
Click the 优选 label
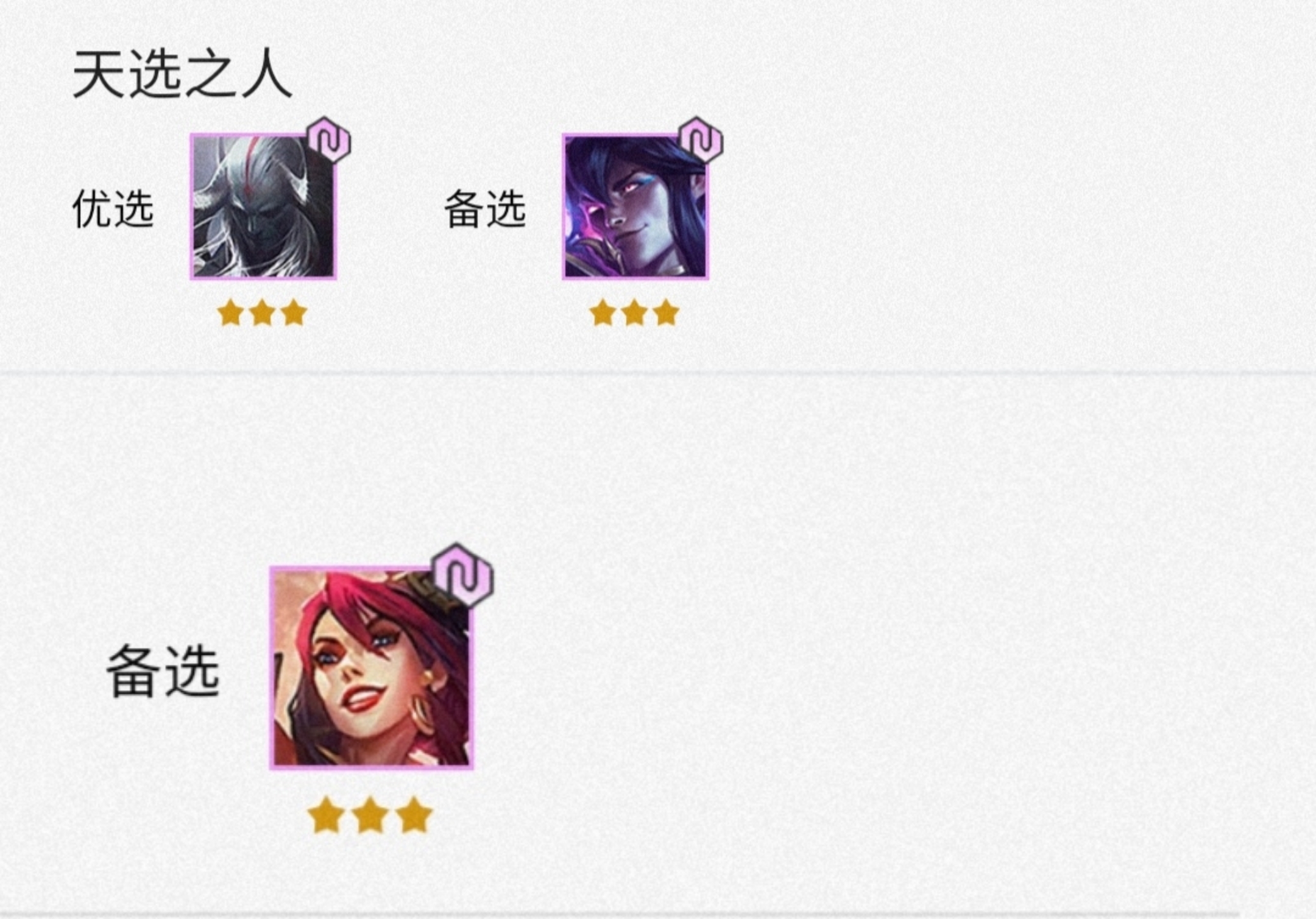pos(113,208)
